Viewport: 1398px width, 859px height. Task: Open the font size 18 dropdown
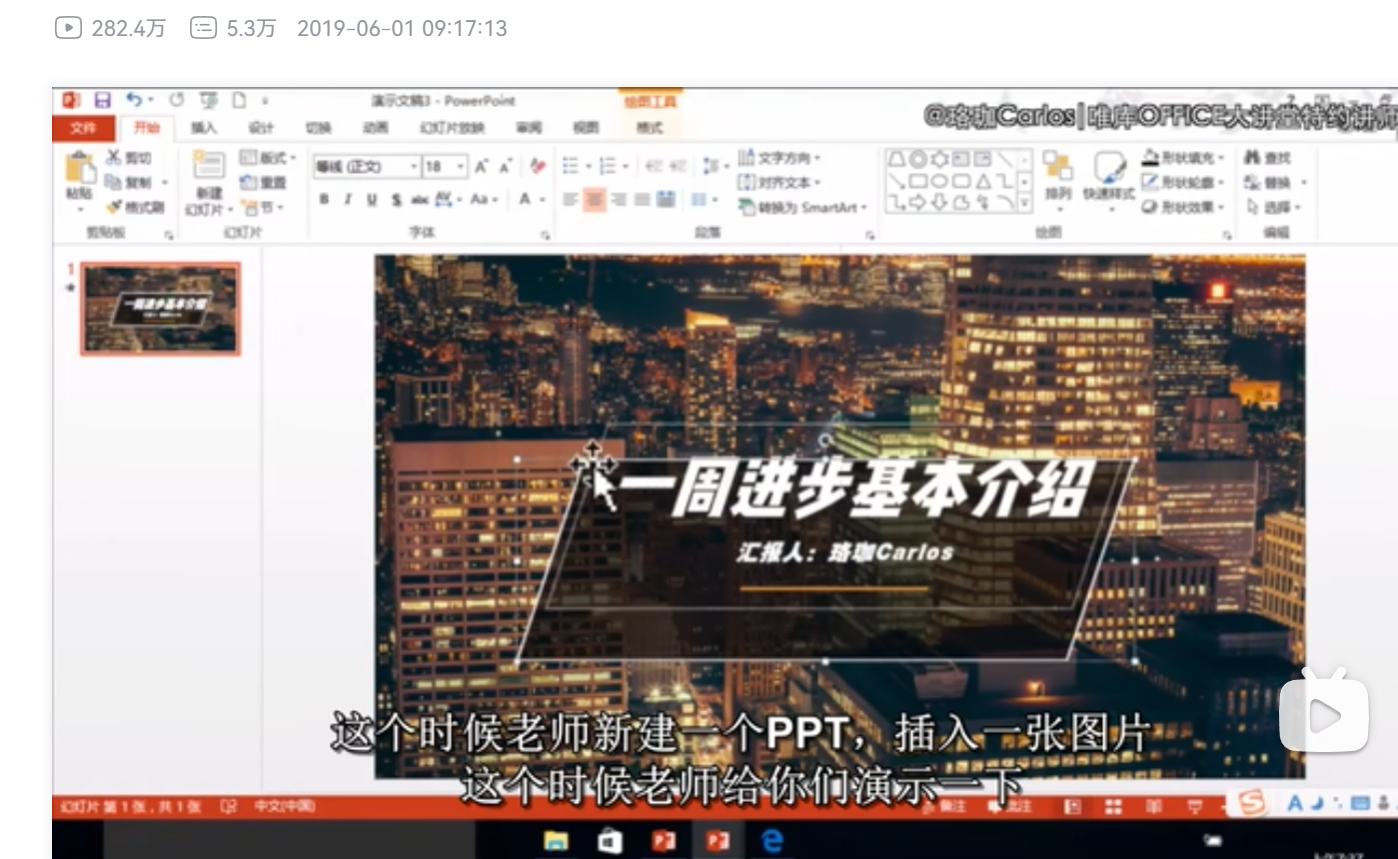point(445,166)
